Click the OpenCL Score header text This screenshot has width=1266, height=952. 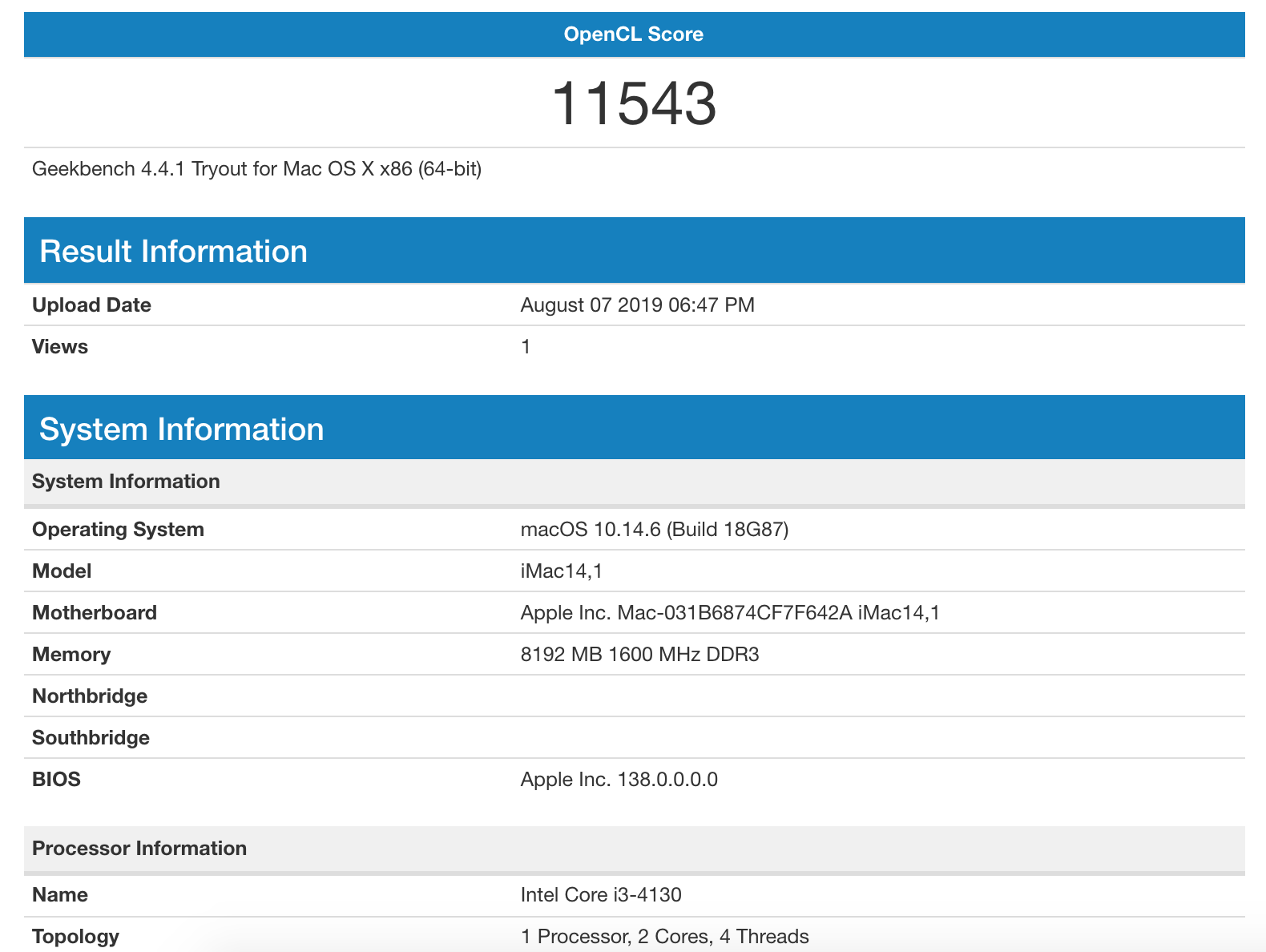(x=633, y=34)
